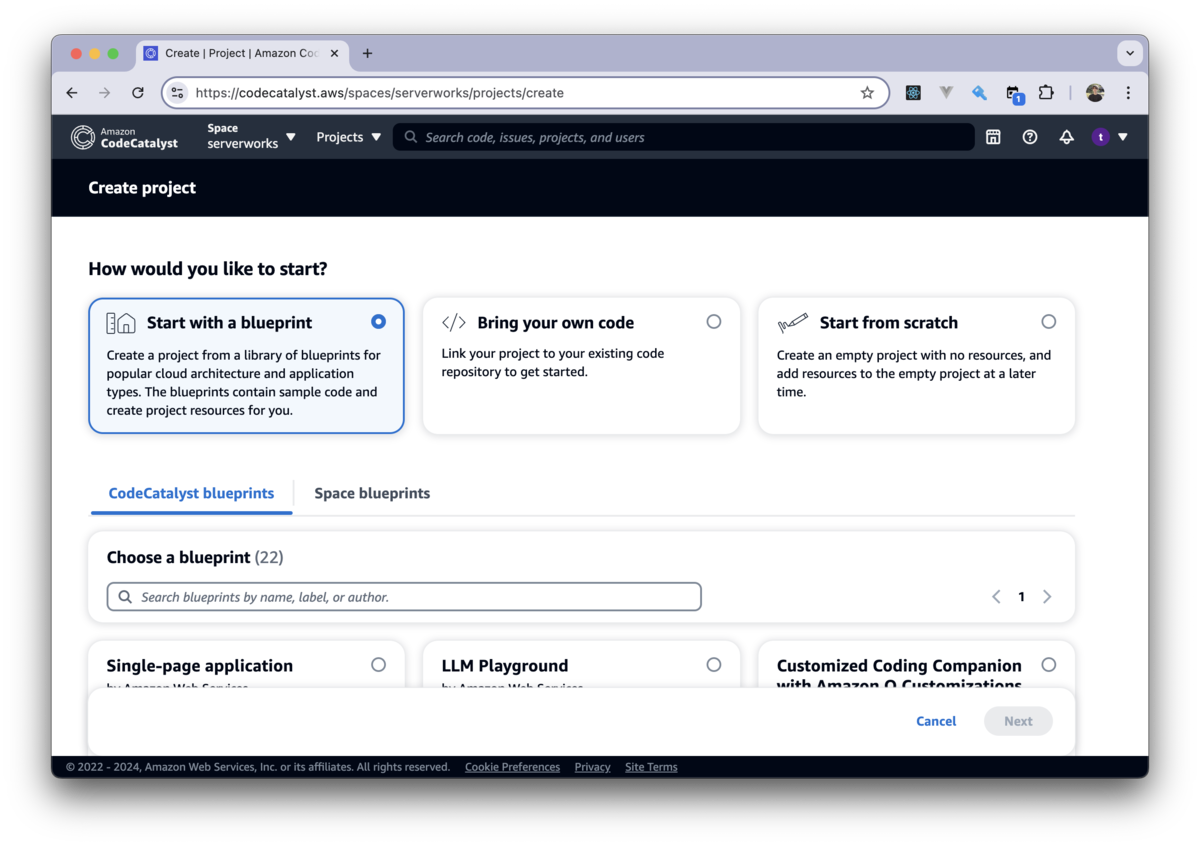
Task: Click the code brackets icon
Action: (454, 322)
